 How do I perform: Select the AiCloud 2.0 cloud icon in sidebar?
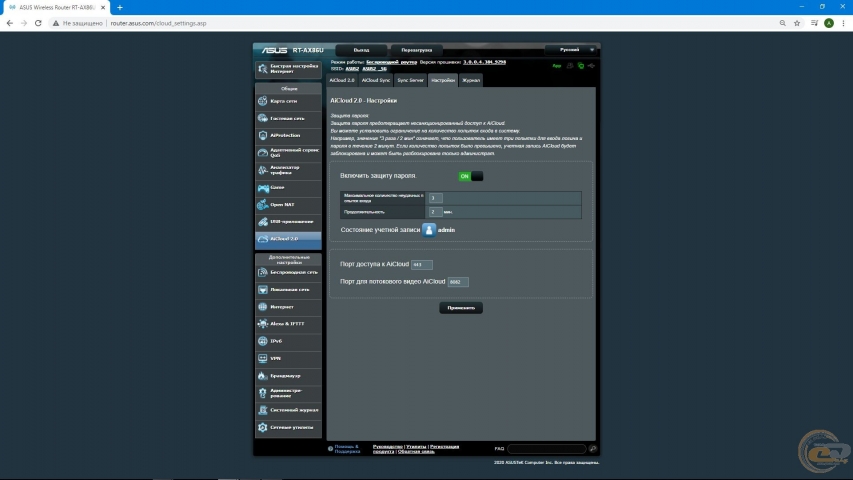click(263, 239)
